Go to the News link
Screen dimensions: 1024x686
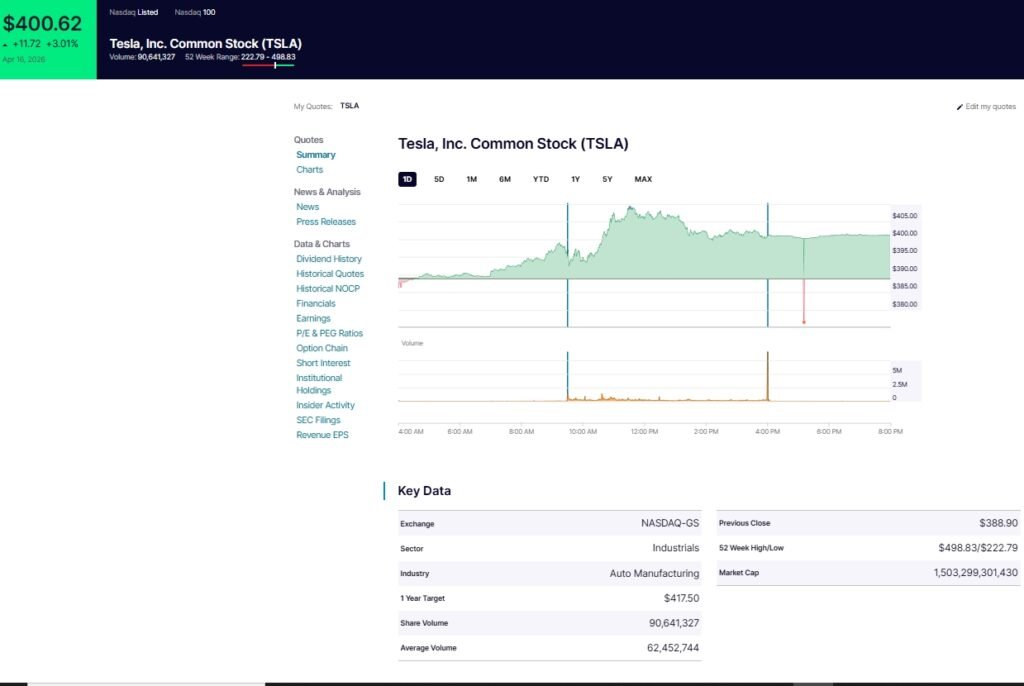click(308, 206)
